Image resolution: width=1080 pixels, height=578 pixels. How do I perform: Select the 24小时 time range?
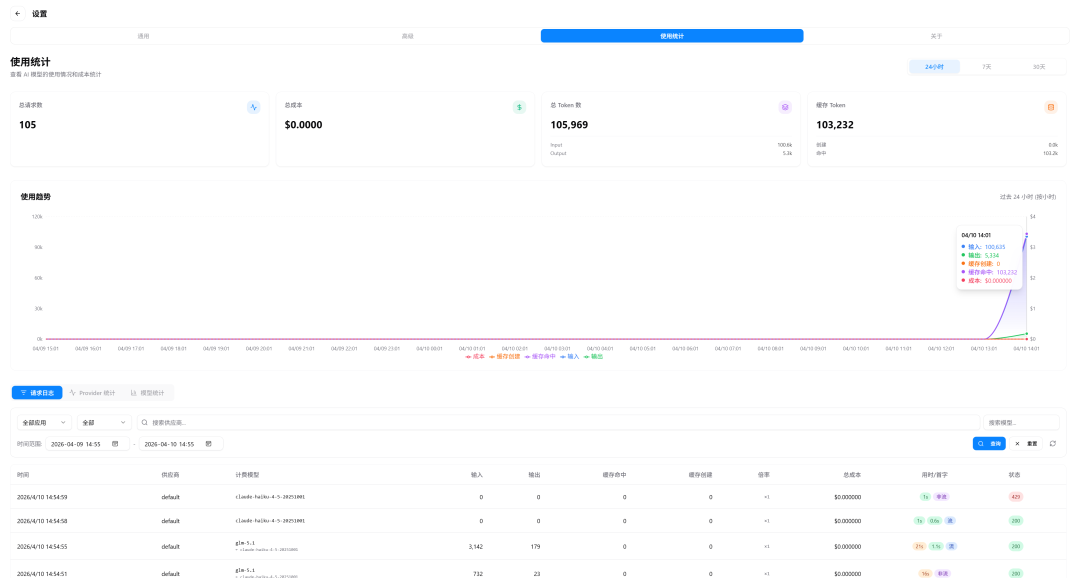(x=934, y=67)
